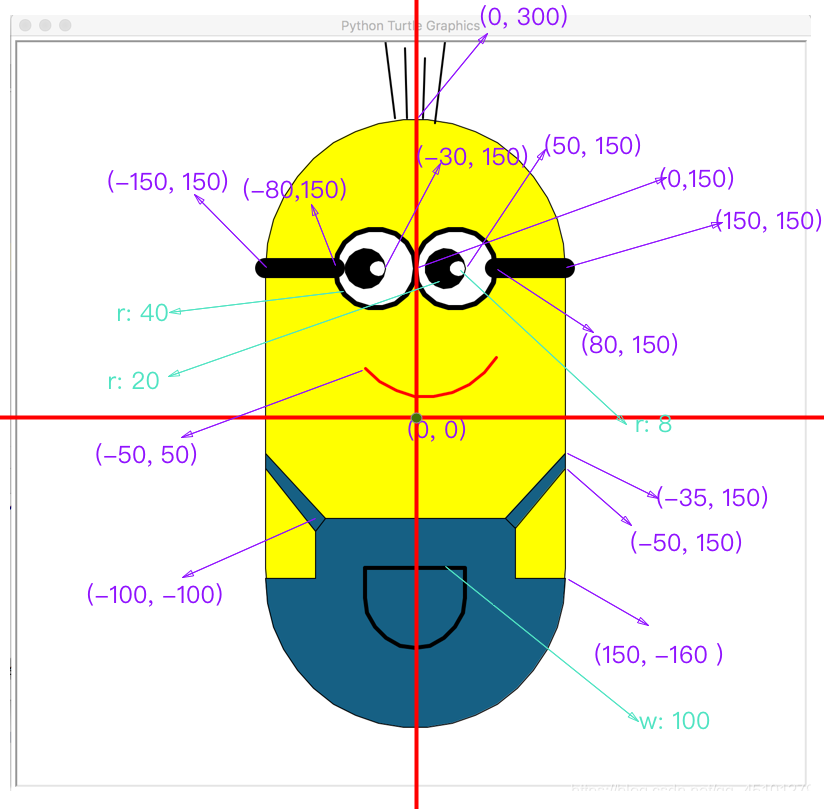This screenshot has height=809, width=824.
Task: Click the black goggle strap on the left
Action: pos(298,268)
